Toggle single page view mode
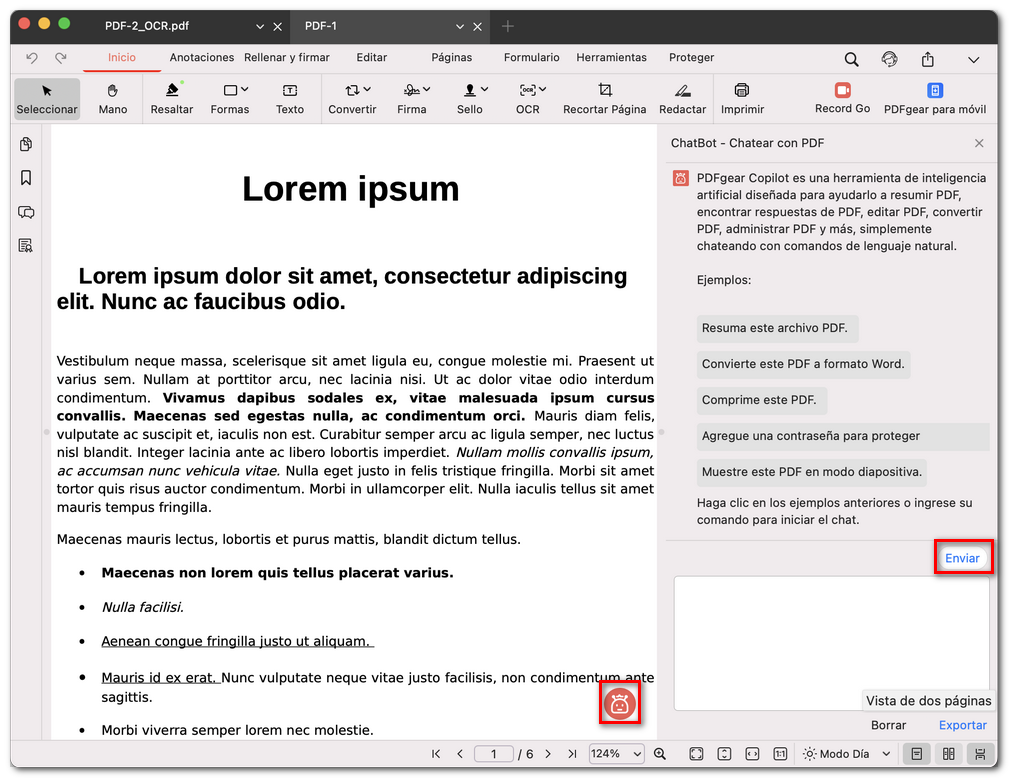 (x=914, y=754)
